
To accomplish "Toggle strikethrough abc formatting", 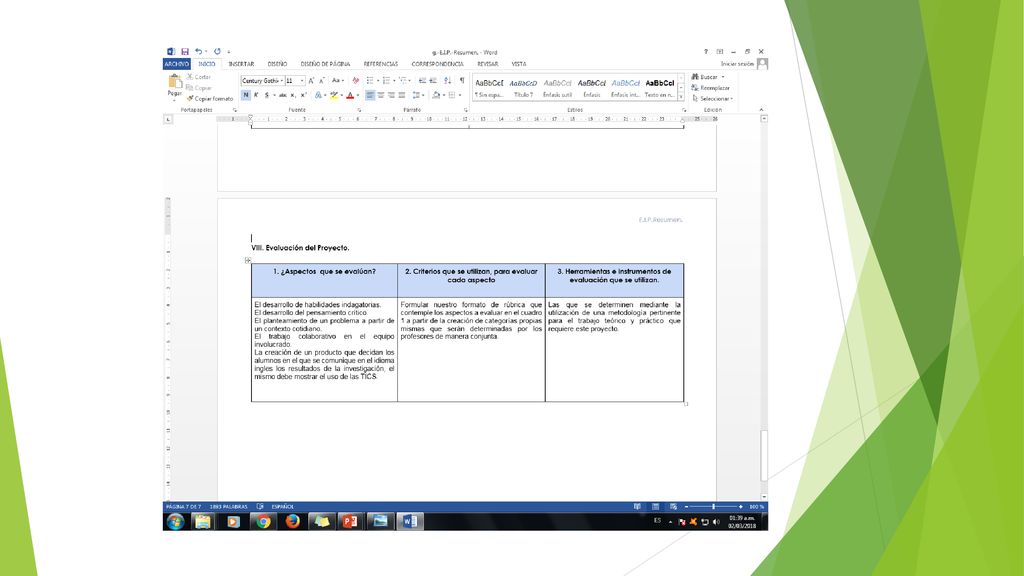I will click(x=283, y=95).
